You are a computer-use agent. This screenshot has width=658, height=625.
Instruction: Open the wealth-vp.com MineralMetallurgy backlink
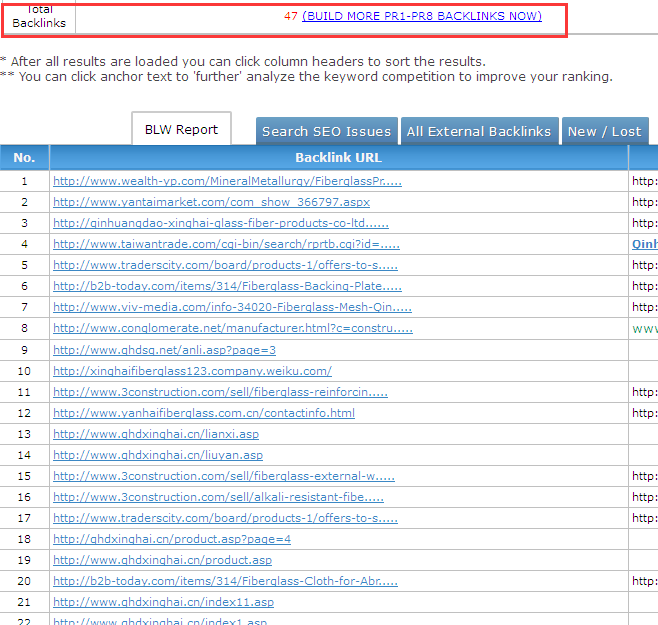pyautogui.click(x=227, y=182)
